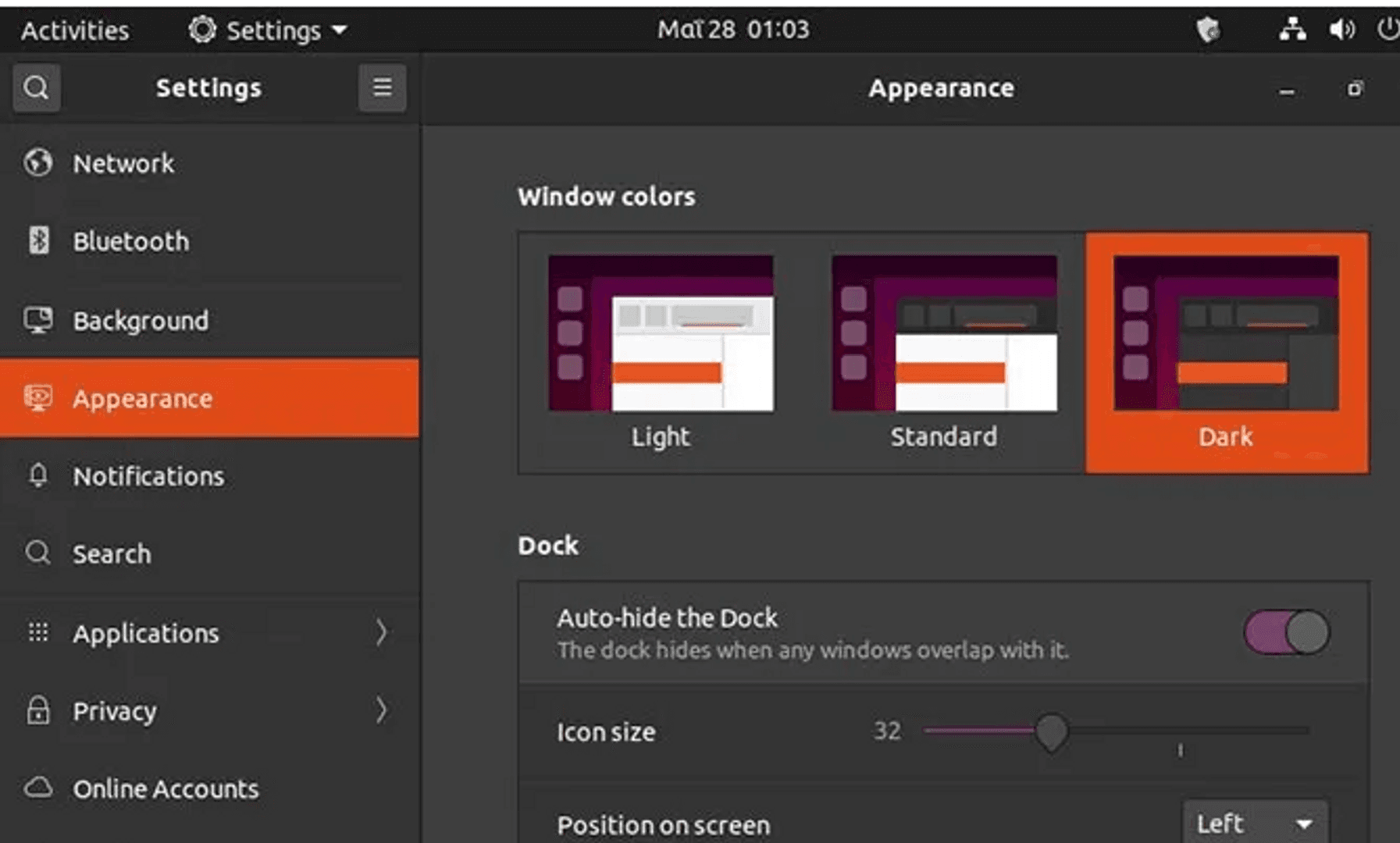Open the Search settings panel

point(112,553)
